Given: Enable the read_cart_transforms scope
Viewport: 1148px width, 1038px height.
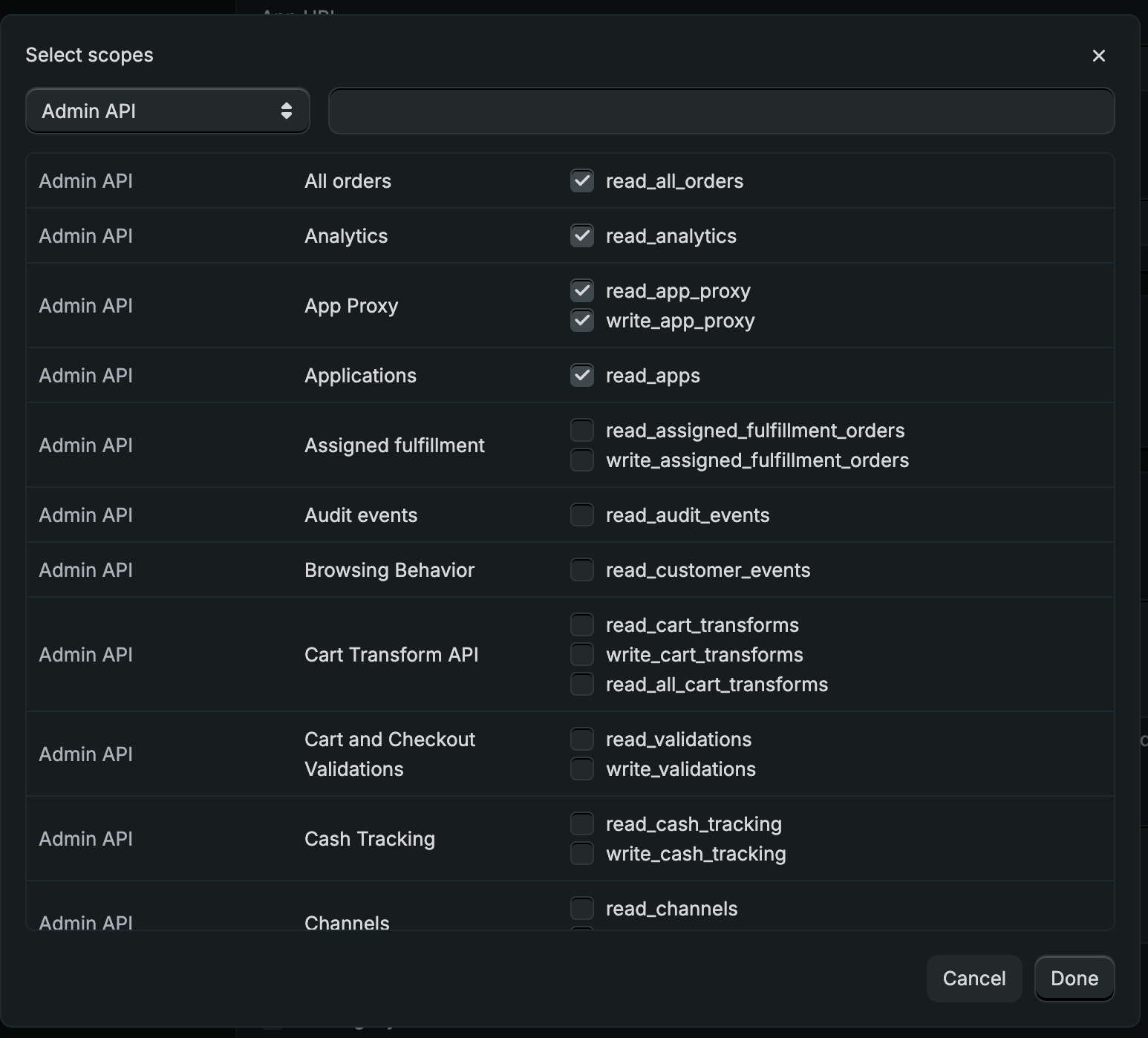Looking at the screenshot, I should [582, 624].
